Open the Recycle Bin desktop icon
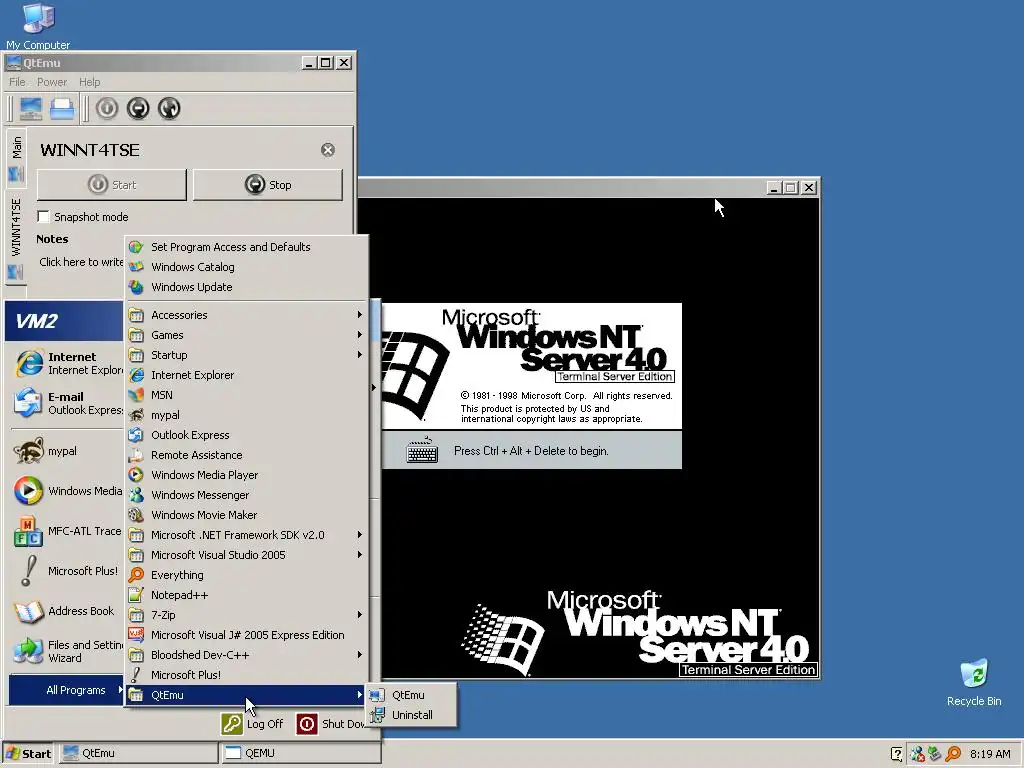The height and width of the screenshot is (768, 1024). (974, 683)
